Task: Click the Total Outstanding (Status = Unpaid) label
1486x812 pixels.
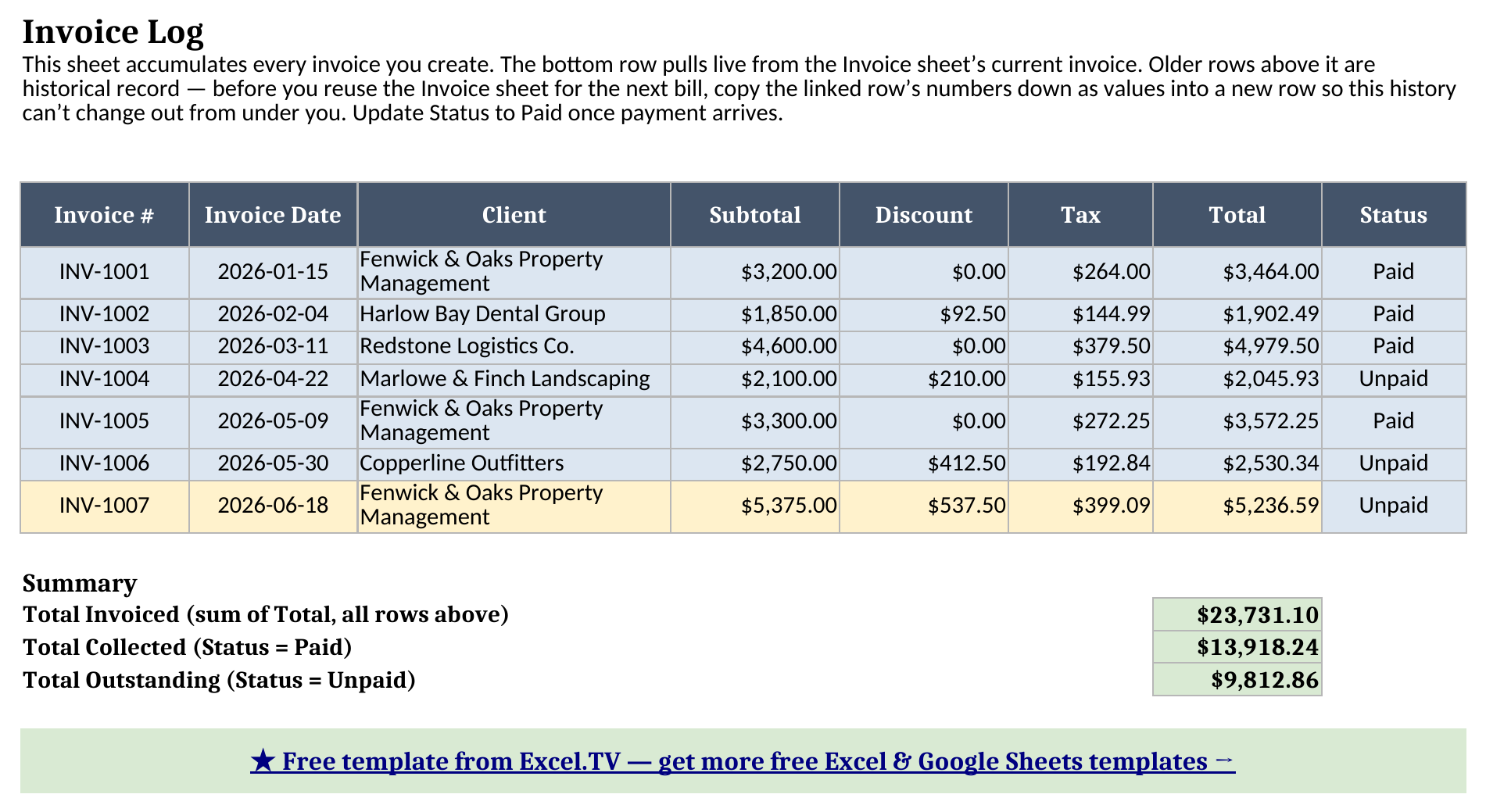Action: click(219, 680)
